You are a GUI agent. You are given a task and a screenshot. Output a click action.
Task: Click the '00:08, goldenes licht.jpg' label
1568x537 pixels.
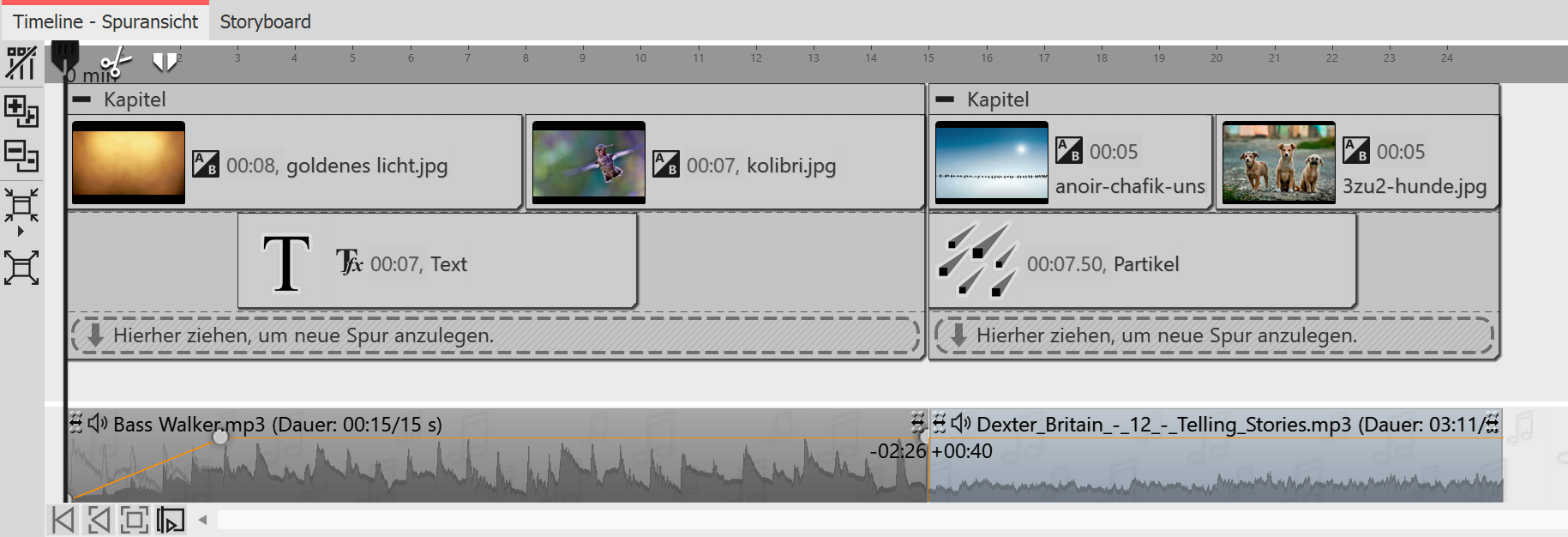click(x=337, y=166)
